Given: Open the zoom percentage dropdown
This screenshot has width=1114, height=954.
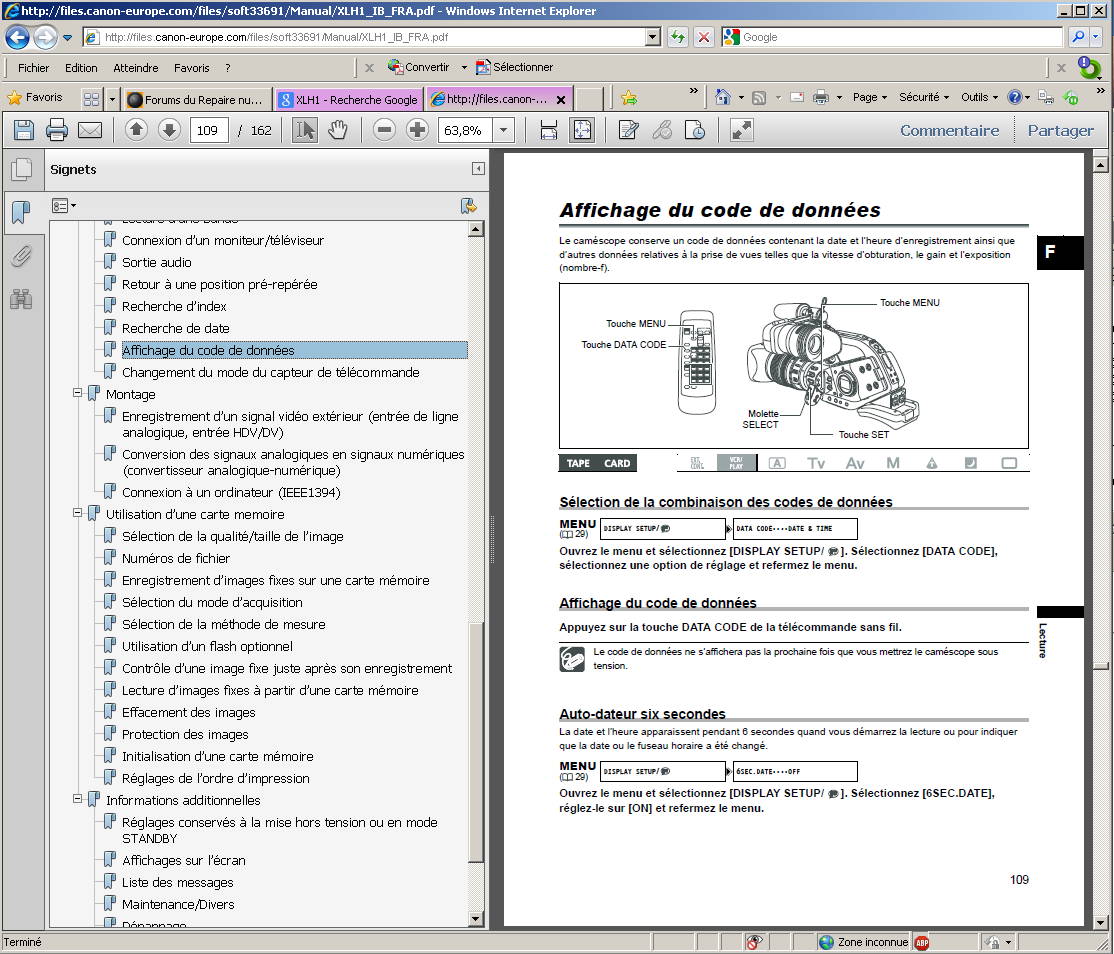Looking at the screenshot, I should pos(503,130).
